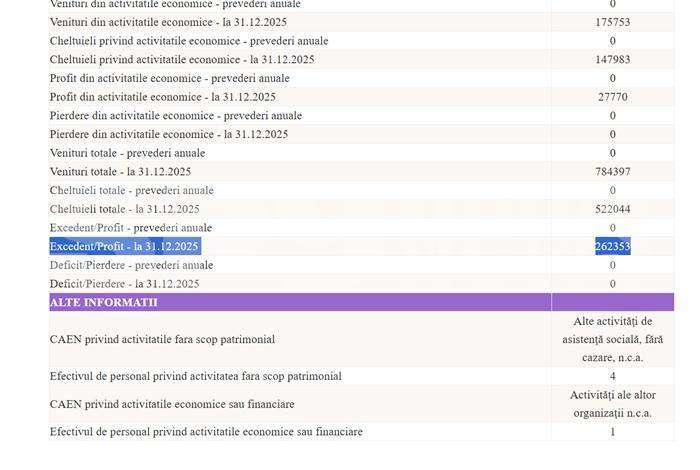
Task: Click 'Efectivul de personal privind activitatile economice sau financiare'
Action: click(206, 433)
